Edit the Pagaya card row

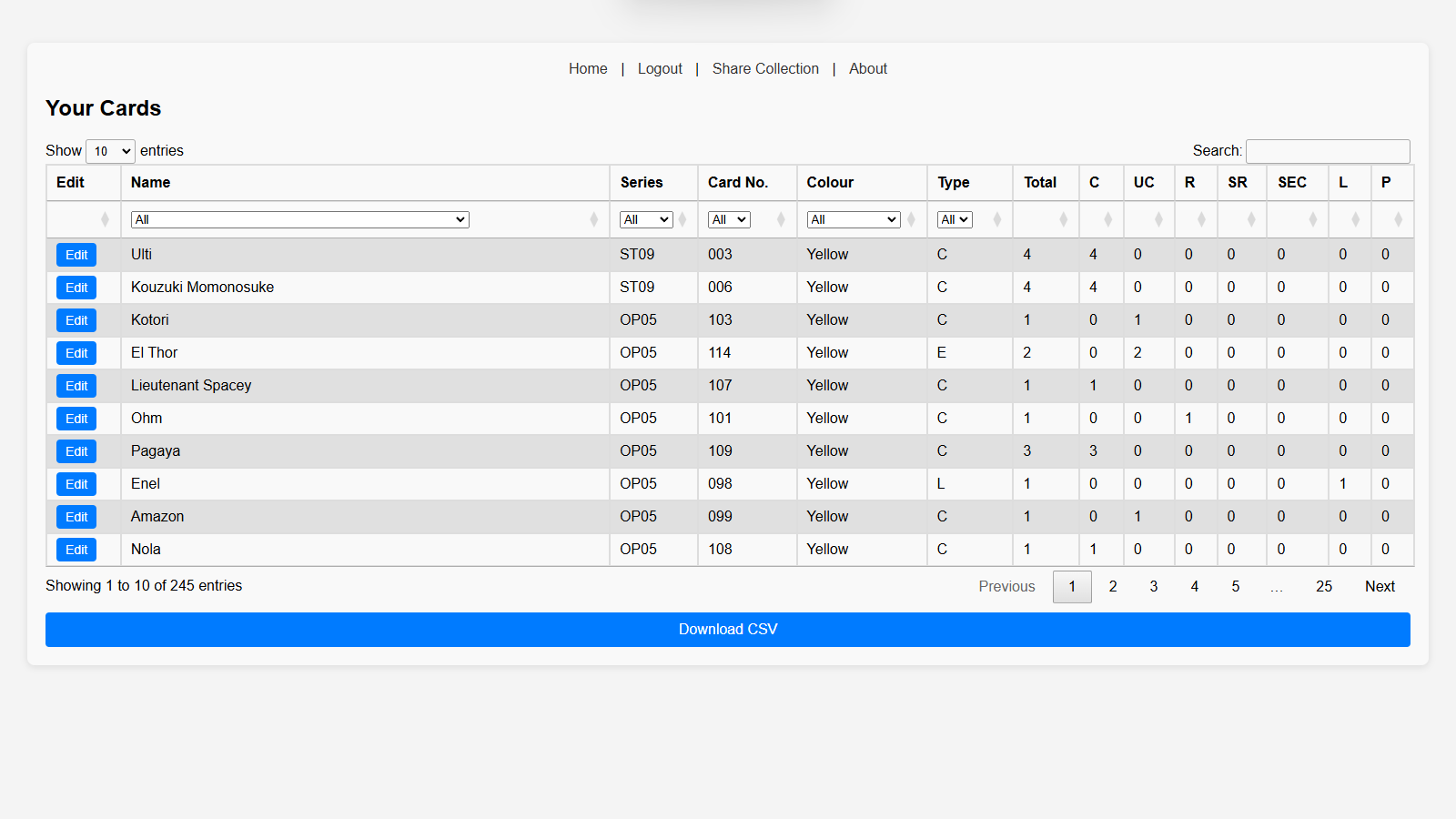coord(76,451)
